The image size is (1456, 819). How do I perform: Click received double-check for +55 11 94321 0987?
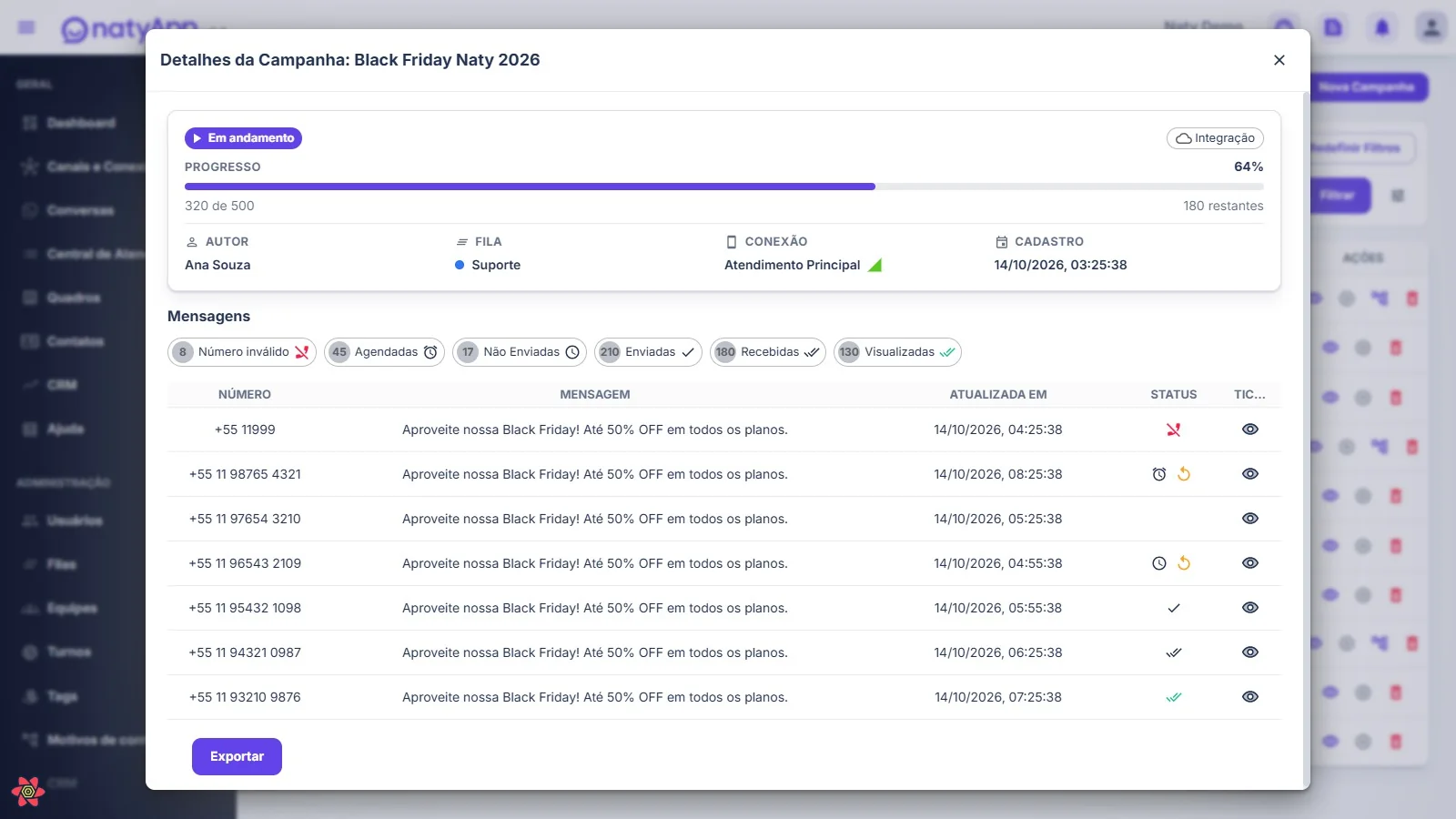coord(1174,652)
